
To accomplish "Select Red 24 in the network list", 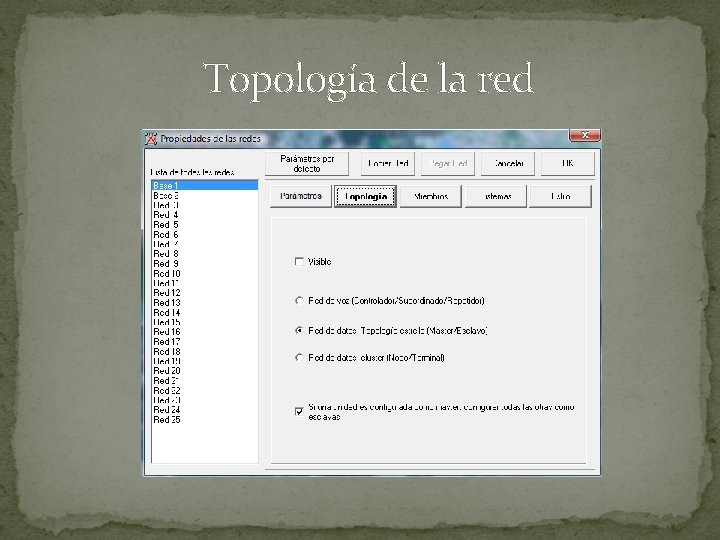I will (x=205, y=410).
